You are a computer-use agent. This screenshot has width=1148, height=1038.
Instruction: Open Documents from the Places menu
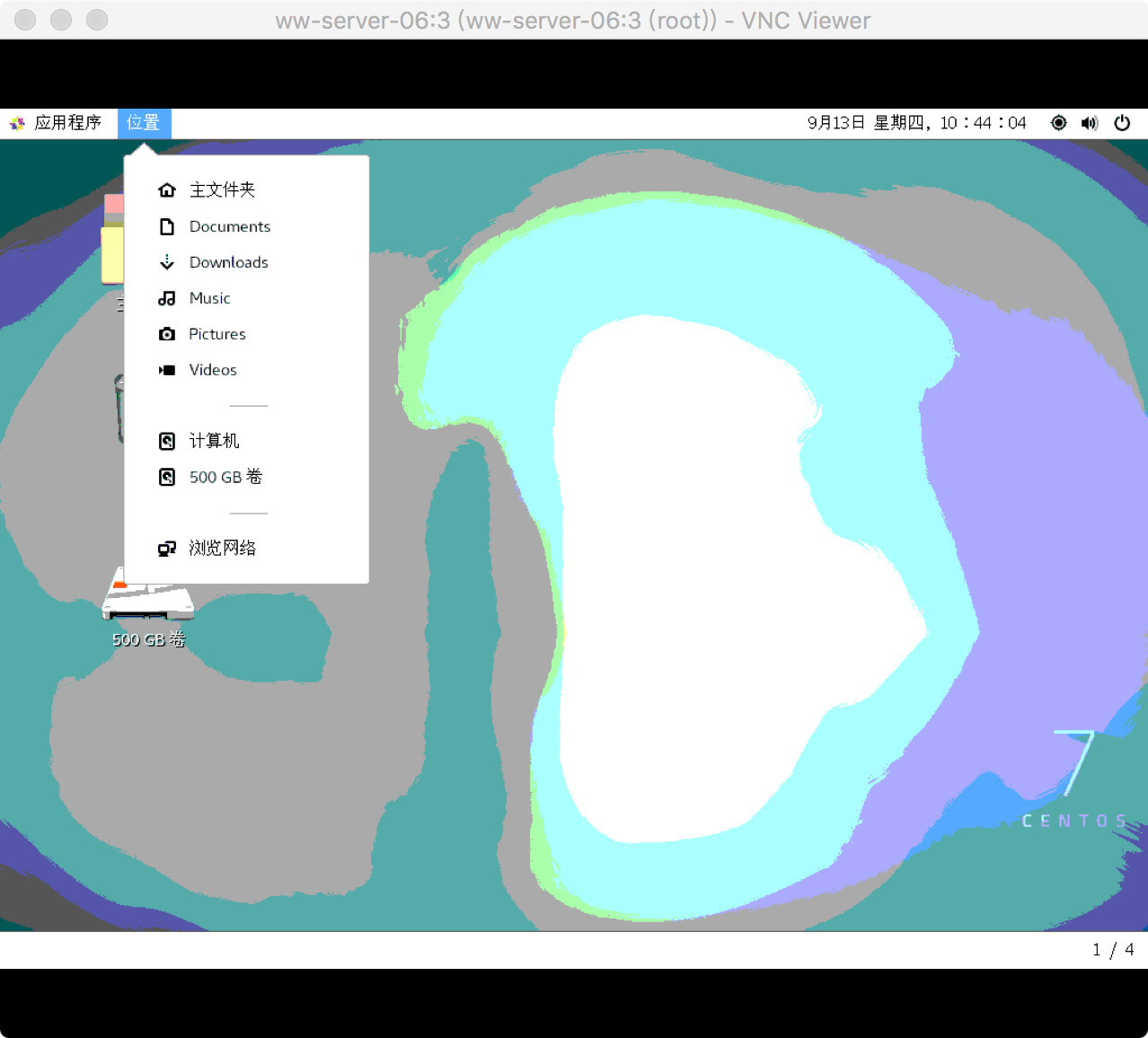click(x=246, y=226)
